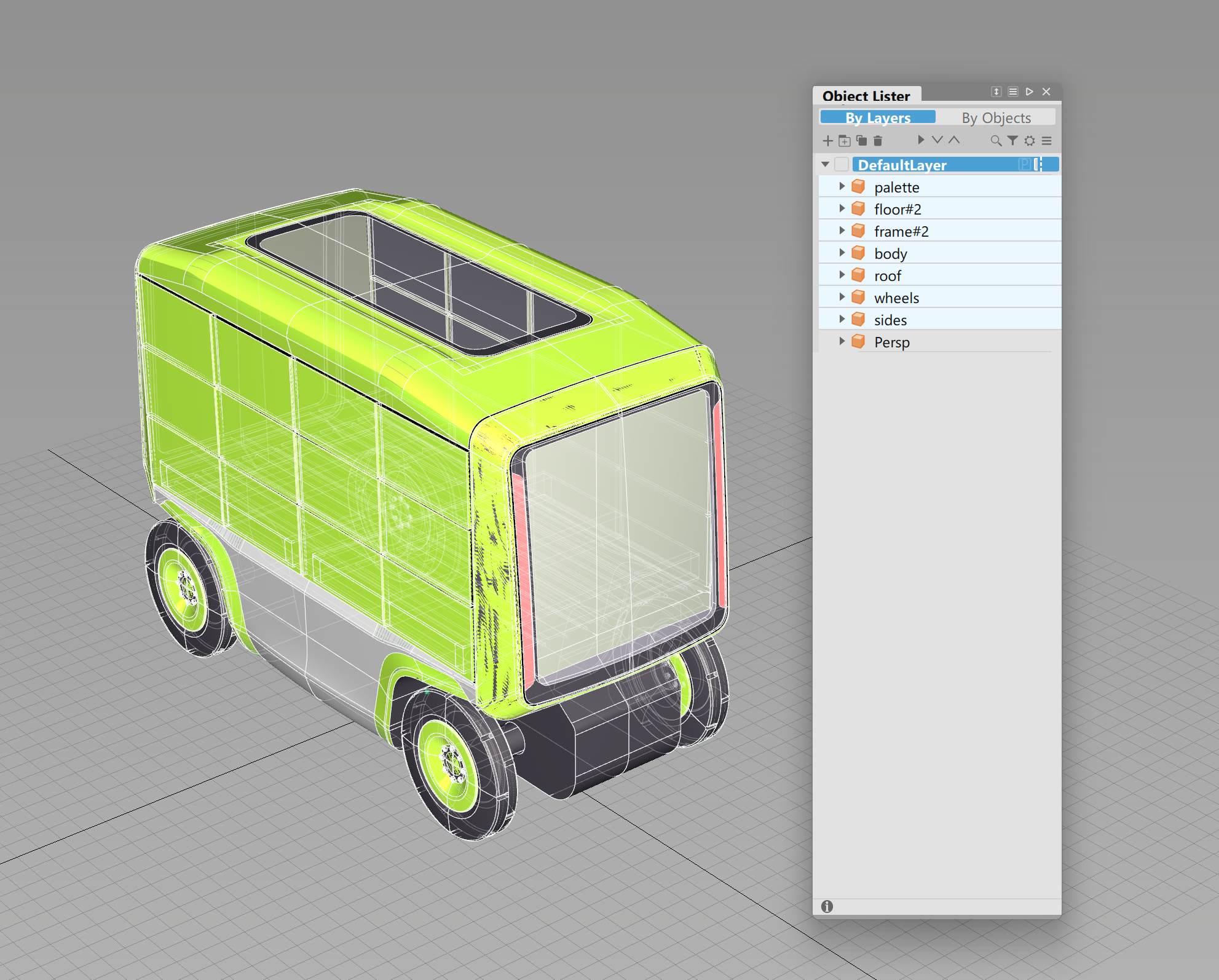1219x980 pixels.
Task: Click the plus icon to add a new layer
Action: [827, 141]
